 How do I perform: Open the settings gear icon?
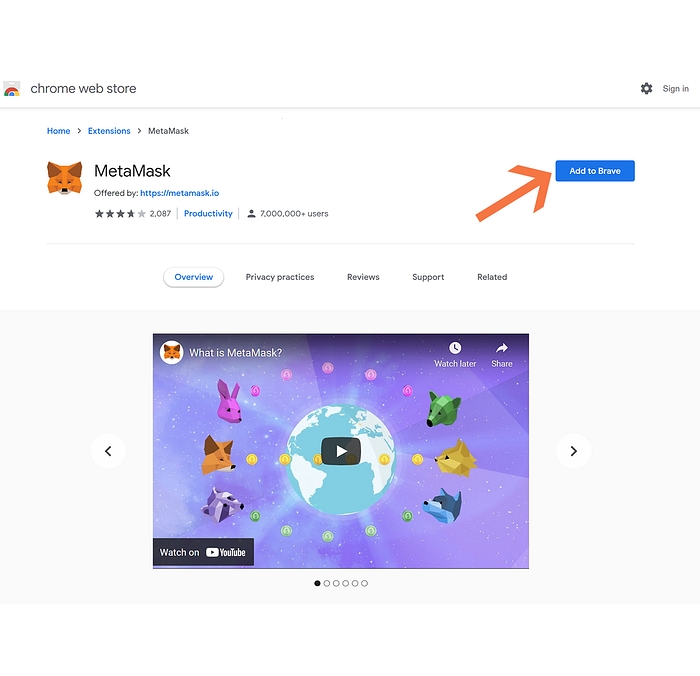coord(646,88)
